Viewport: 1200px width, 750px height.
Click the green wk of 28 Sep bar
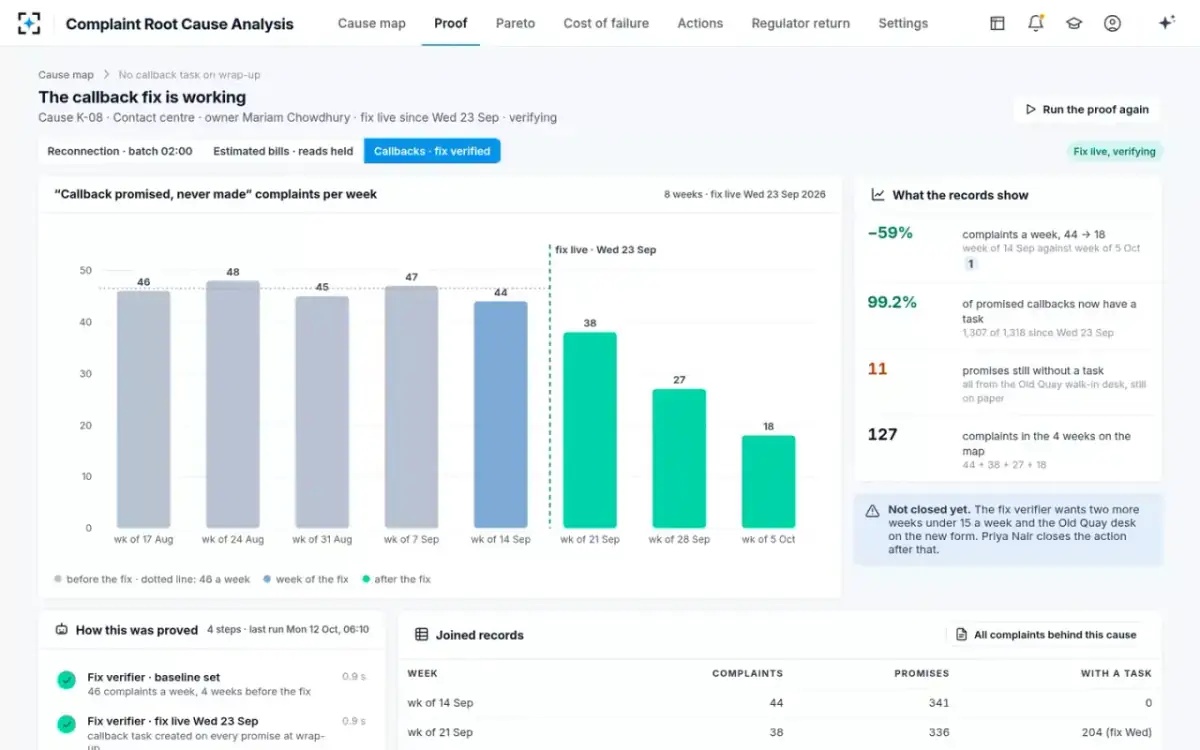679,458
